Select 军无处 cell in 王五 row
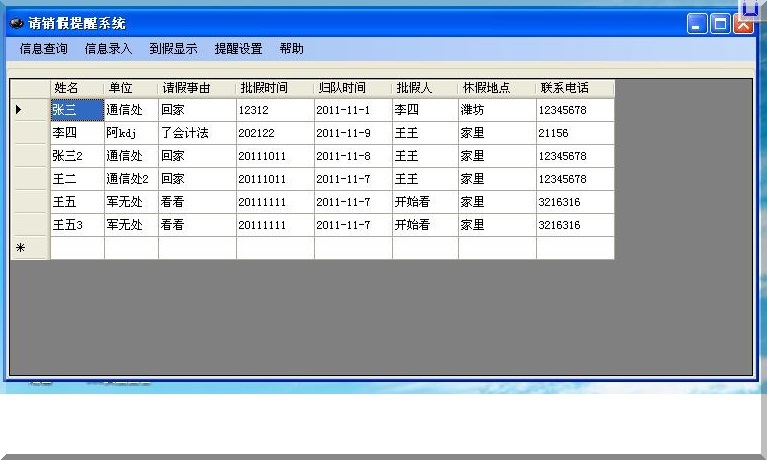This screenshot has width=767, height=460. tap(131, 202)
